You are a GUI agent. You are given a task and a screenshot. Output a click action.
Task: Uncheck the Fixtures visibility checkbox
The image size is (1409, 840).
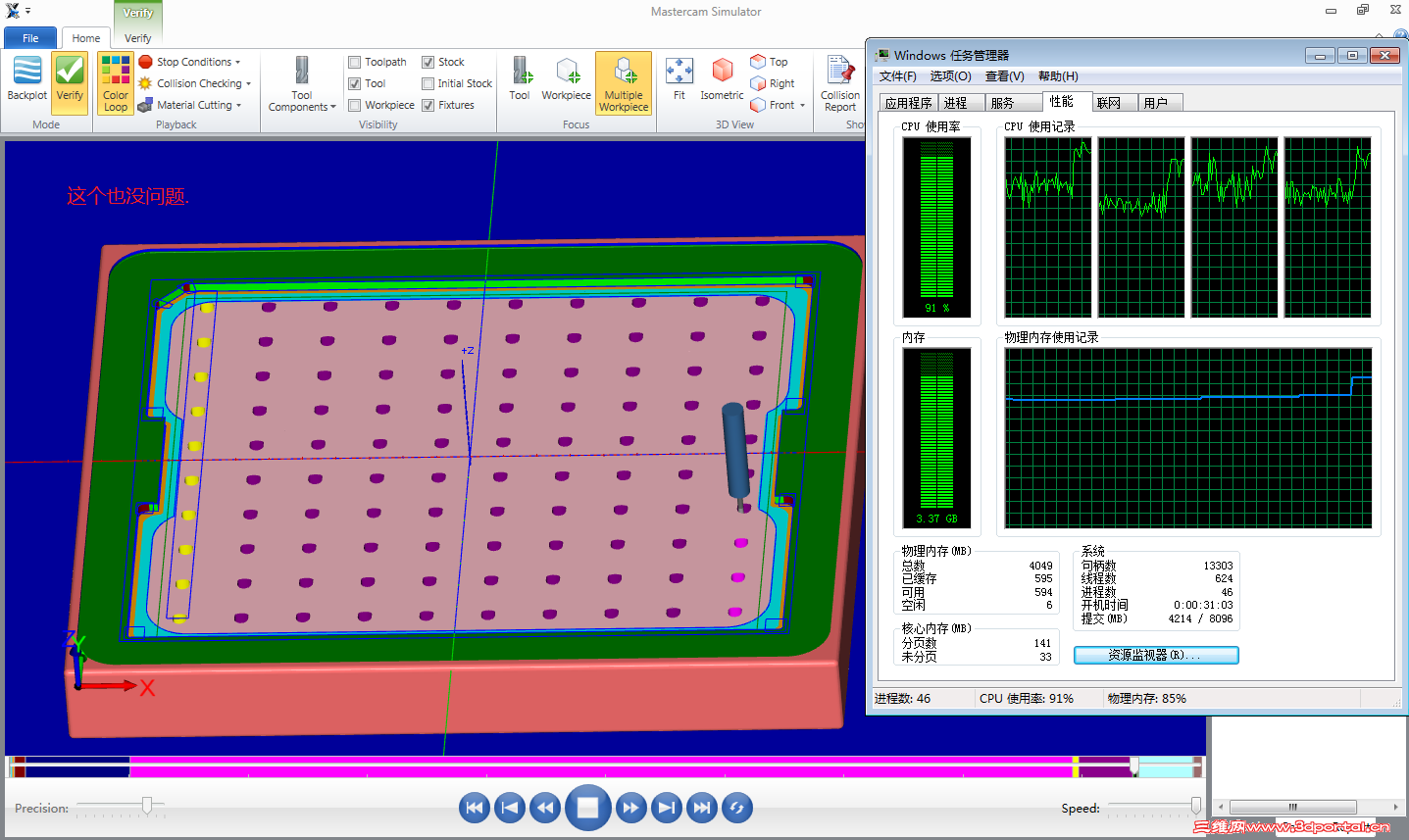coord(428,105)
